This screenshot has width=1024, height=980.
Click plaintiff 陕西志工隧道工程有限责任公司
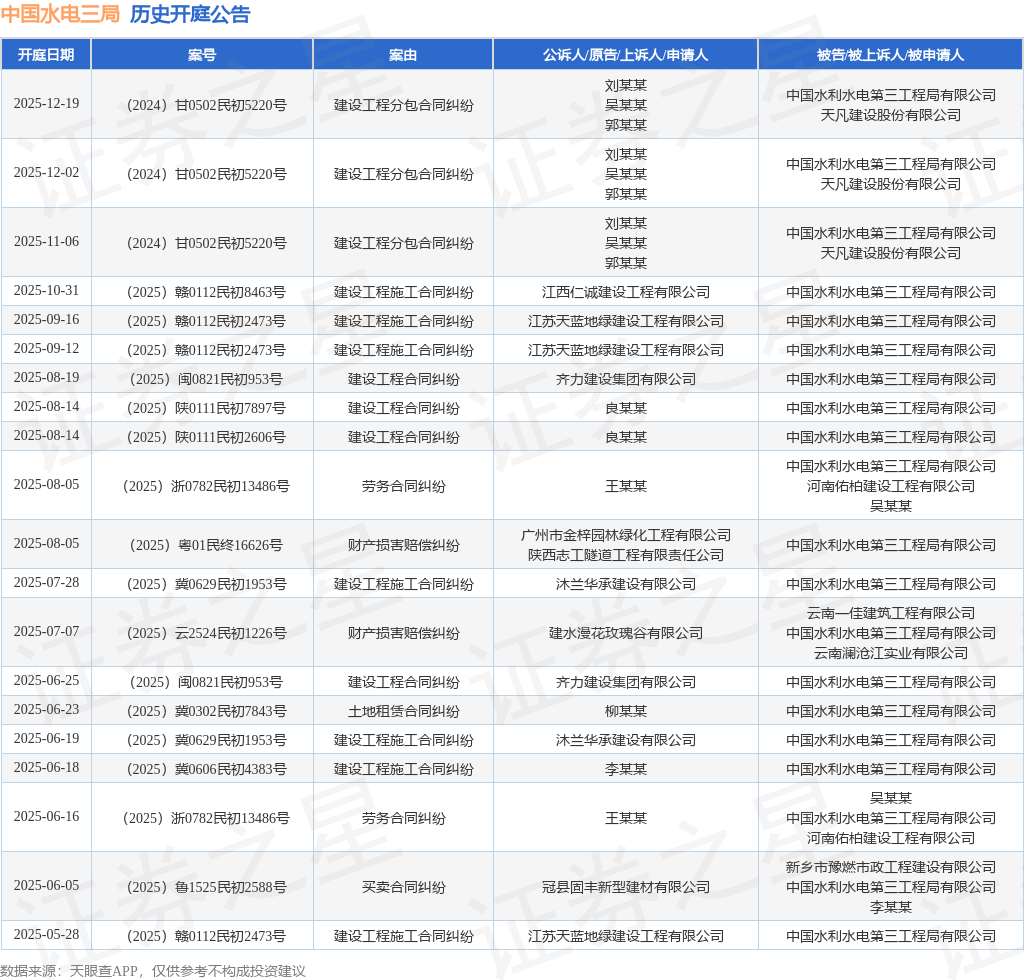(x=626, y=555)
